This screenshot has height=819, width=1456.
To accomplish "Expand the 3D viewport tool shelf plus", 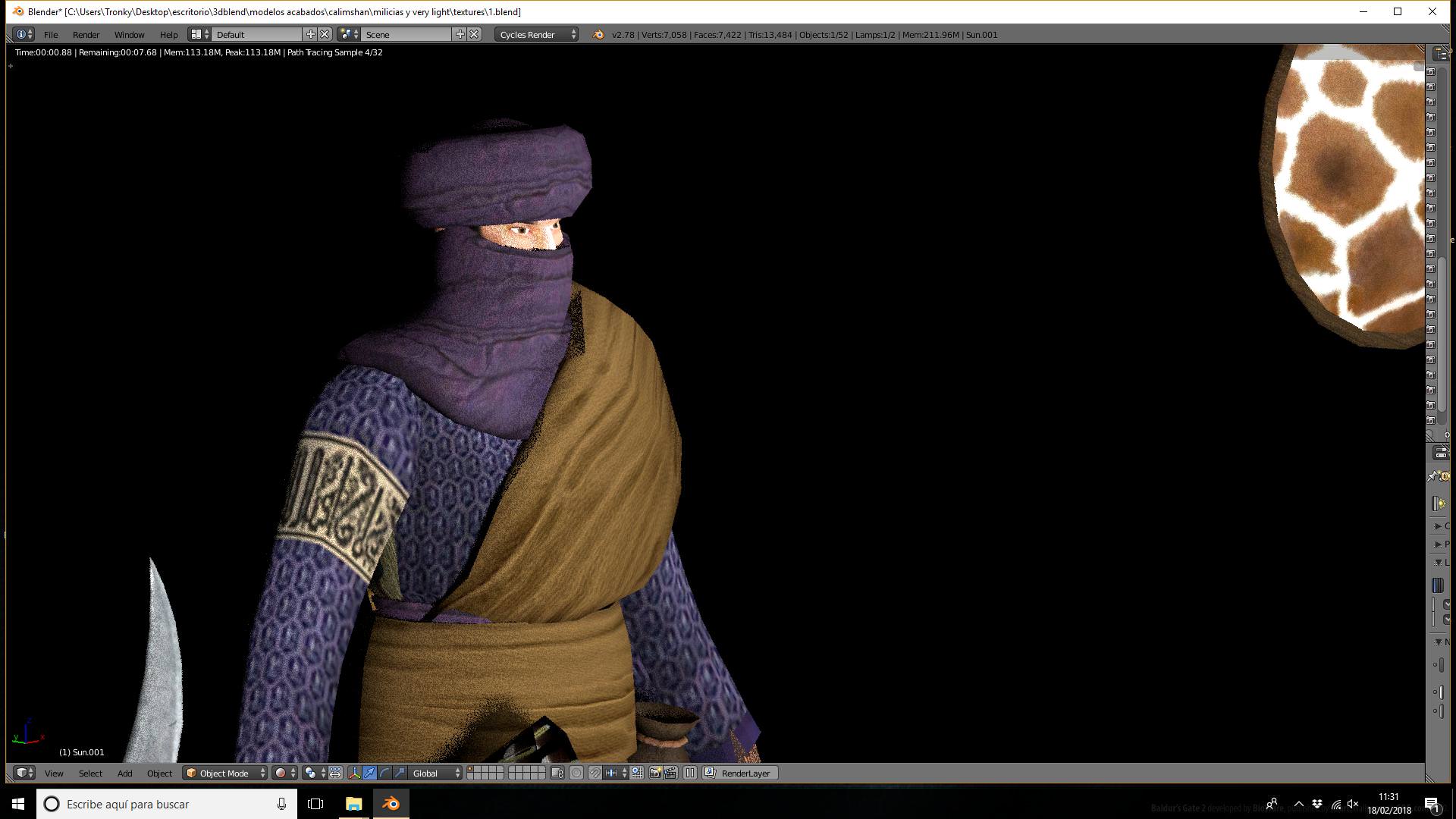I will pos(11,66).
